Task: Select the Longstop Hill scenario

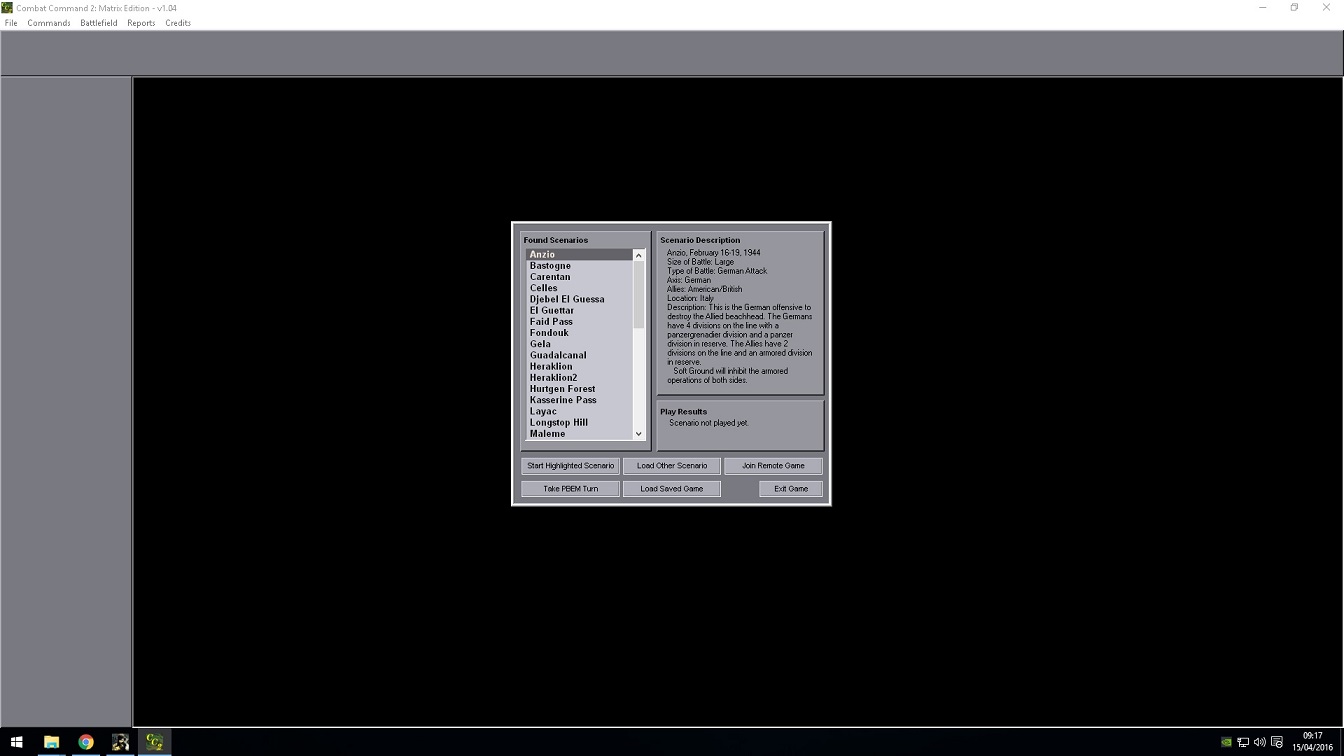Action: (x=579, y=423)
